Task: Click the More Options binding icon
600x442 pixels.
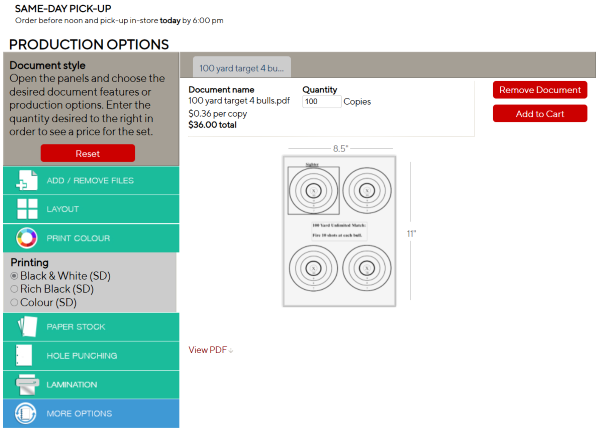Action: pos(26,413)
